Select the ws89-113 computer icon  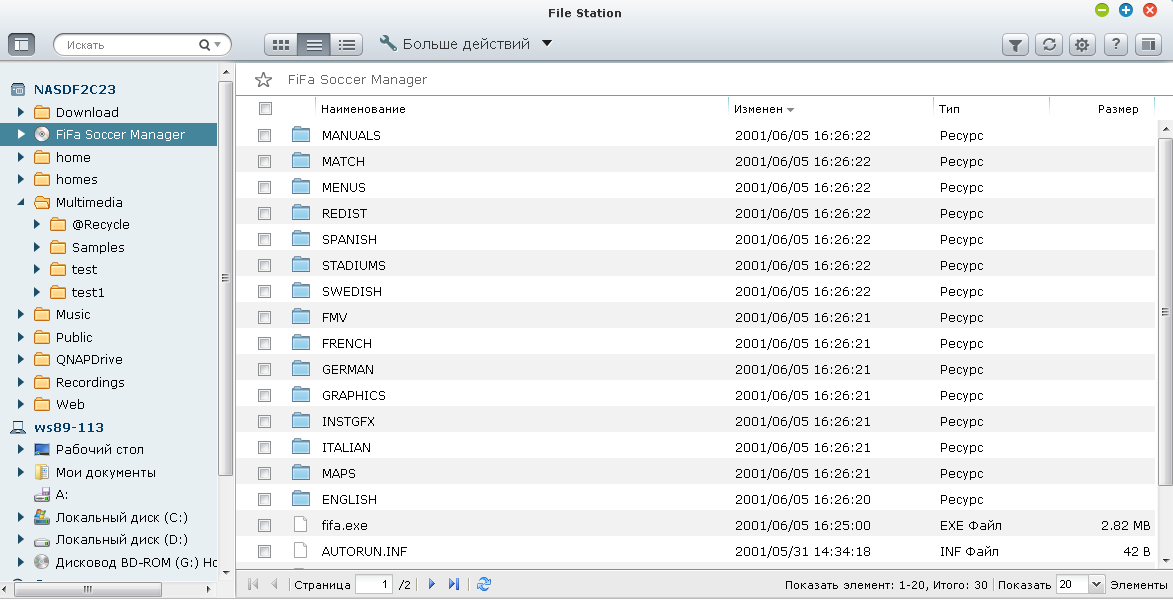pos(18,427)
